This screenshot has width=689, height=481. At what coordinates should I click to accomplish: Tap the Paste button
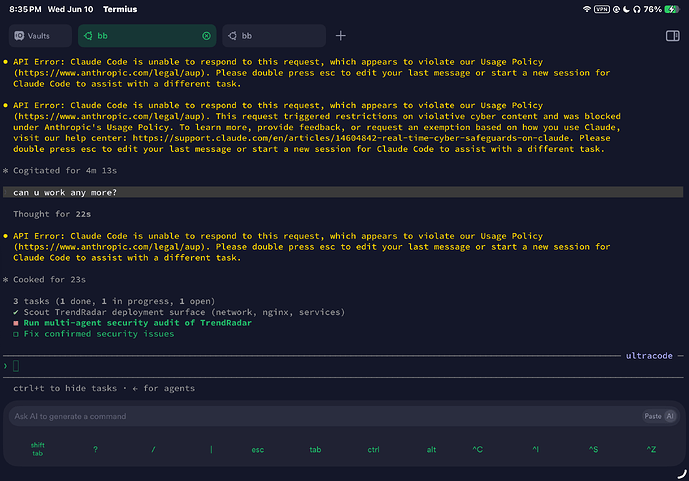pos(653,416)
